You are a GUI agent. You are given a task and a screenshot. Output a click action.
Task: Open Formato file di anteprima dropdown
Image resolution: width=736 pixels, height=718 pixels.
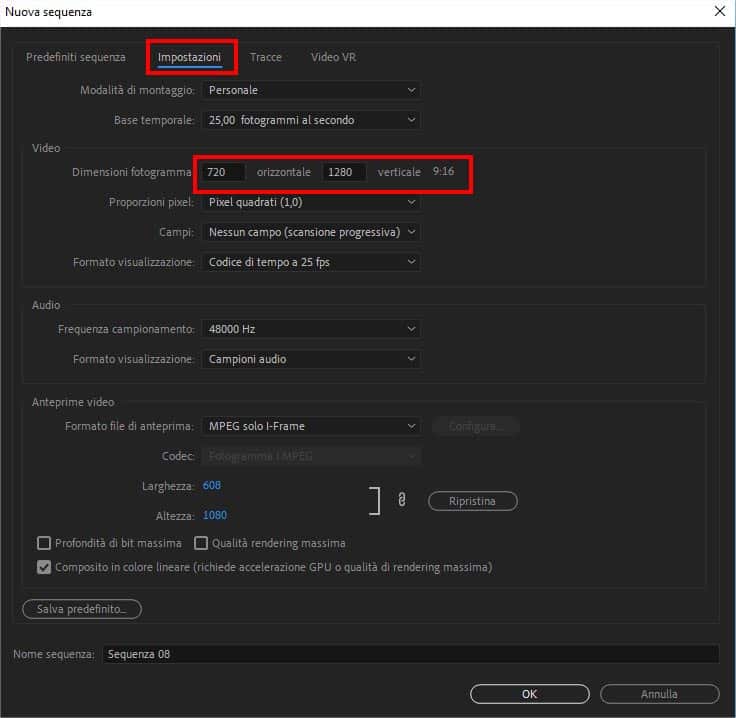(311, 426)
